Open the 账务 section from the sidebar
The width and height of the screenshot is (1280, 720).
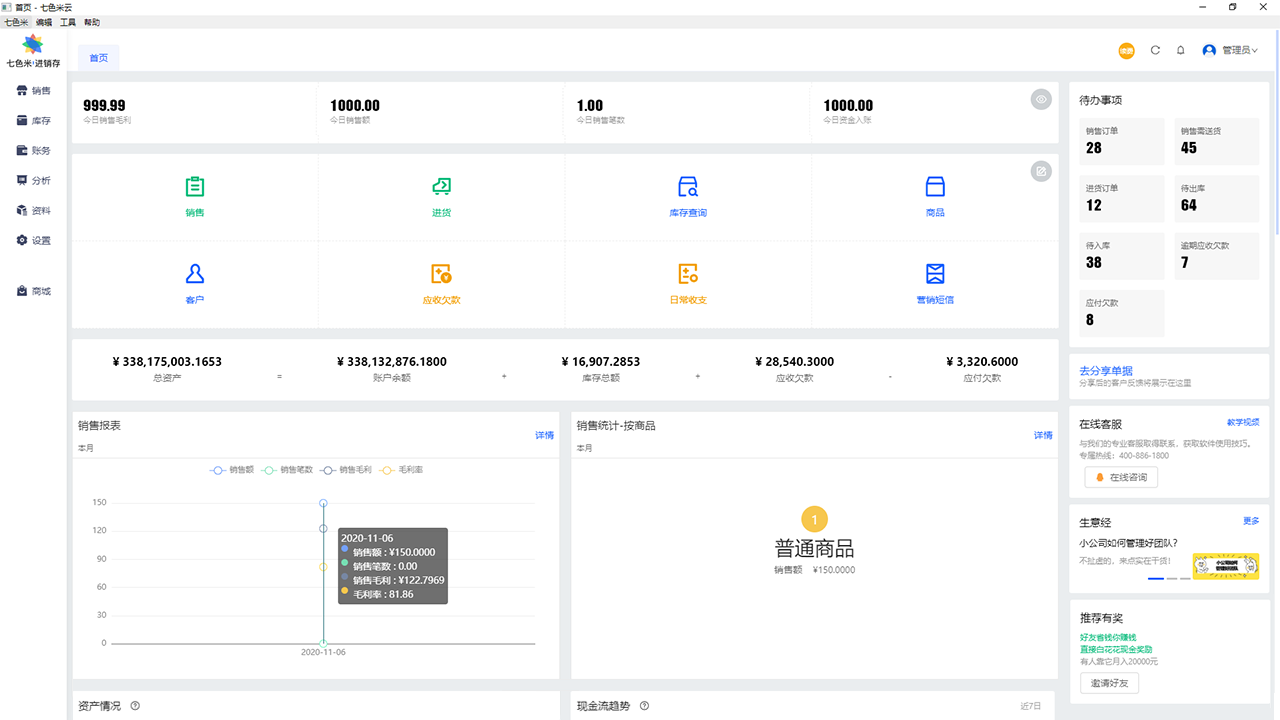tap(34, 150)
